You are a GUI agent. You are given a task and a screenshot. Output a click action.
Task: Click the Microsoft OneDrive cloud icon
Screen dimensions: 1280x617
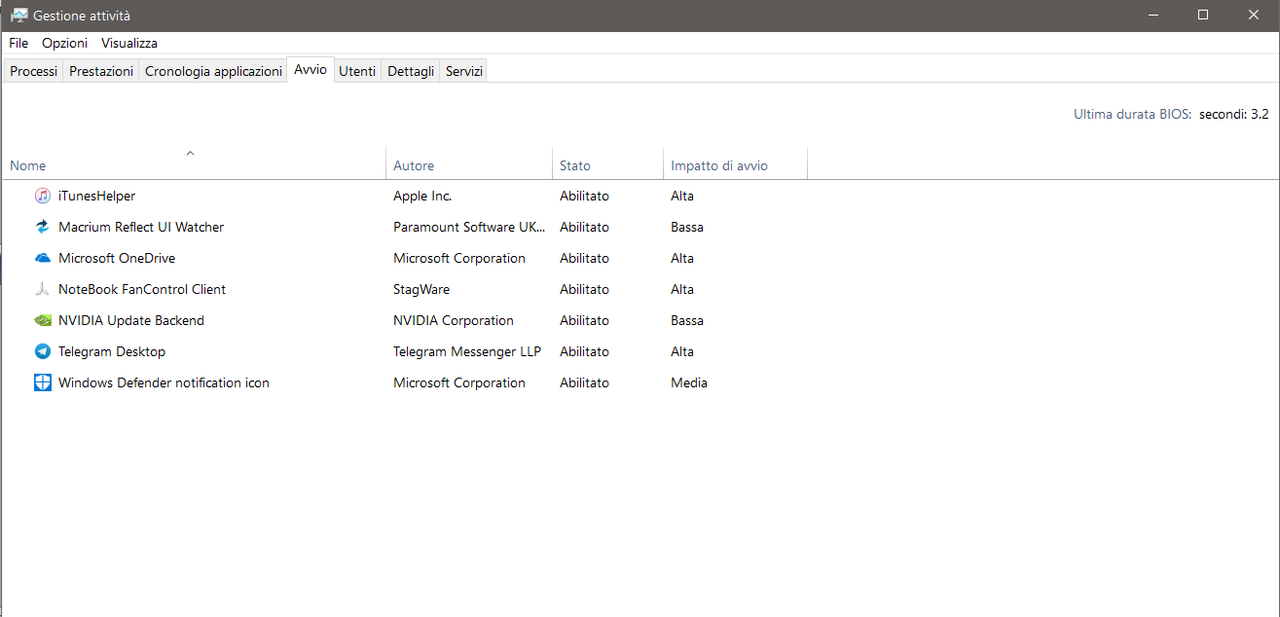pyautogui.click(x=42, y=258)
